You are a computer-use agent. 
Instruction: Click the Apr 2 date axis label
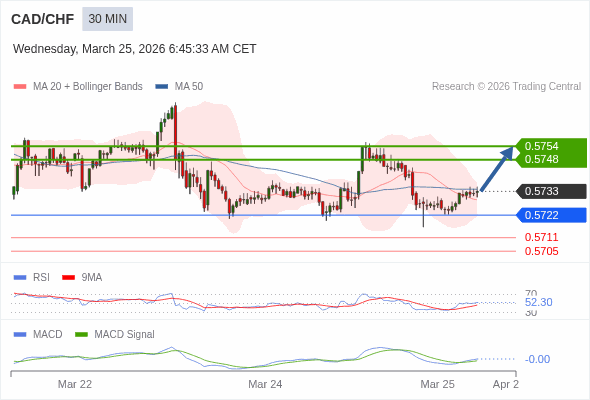[x=506, y=384]
